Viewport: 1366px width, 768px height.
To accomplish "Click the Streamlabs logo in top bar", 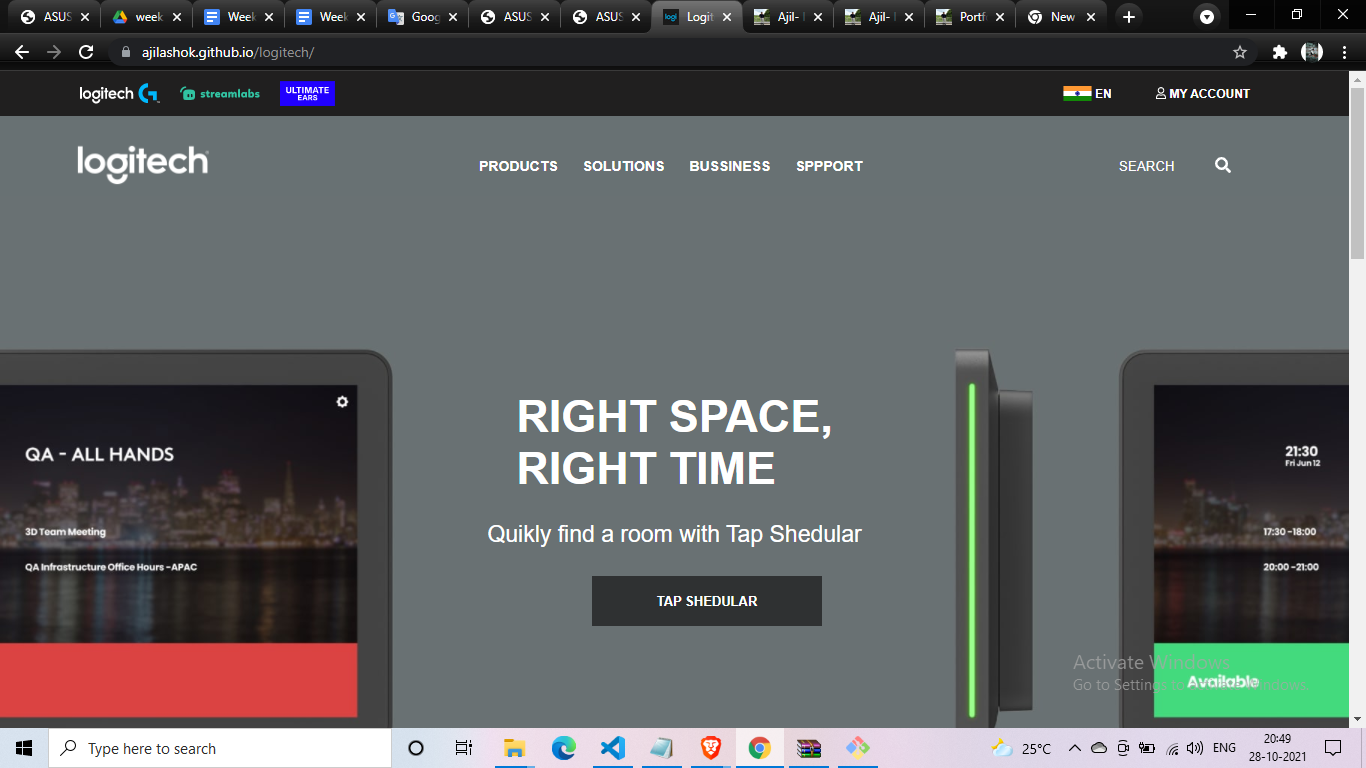I will [220, 94].
